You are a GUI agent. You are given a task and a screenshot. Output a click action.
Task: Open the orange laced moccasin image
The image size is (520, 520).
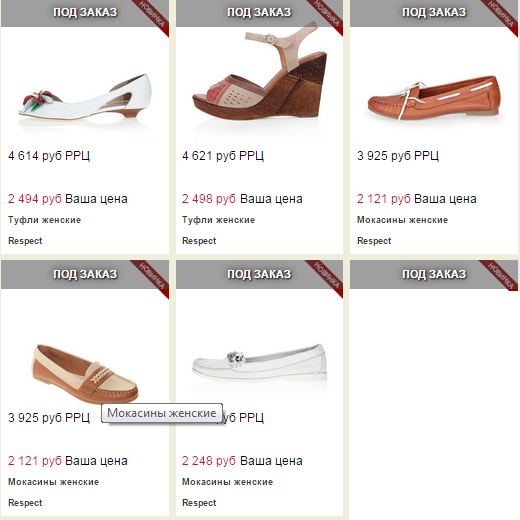click(x=434, y=98)
